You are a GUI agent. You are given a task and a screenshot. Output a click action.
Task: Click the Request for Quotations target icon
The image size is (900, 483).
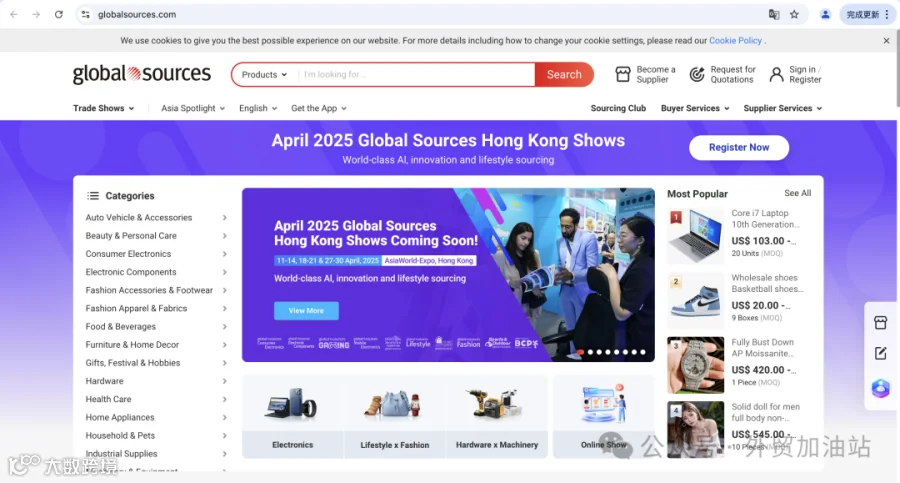click(x=697, y=74)
